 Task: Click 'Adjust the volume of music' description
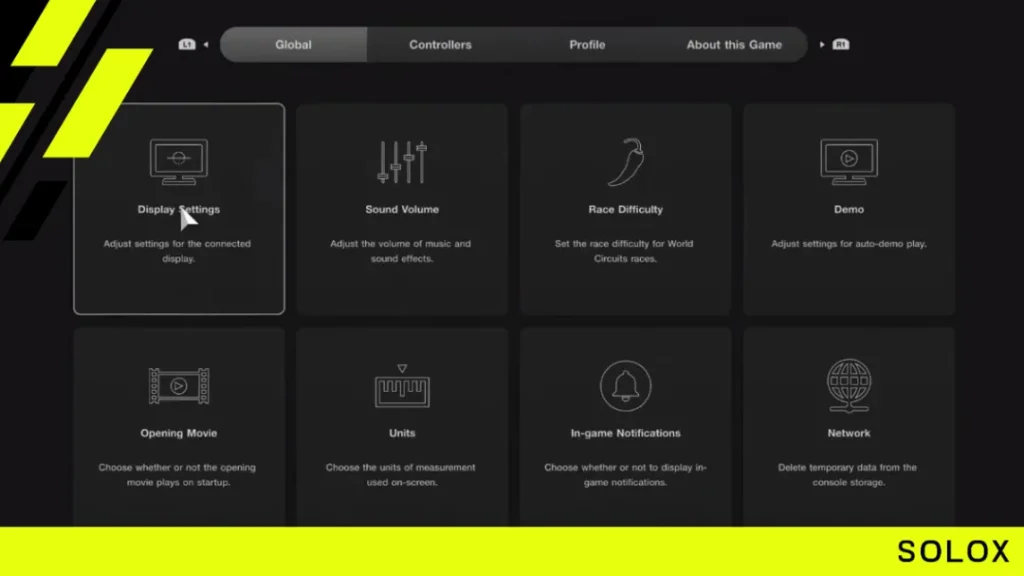click(401, 251)
